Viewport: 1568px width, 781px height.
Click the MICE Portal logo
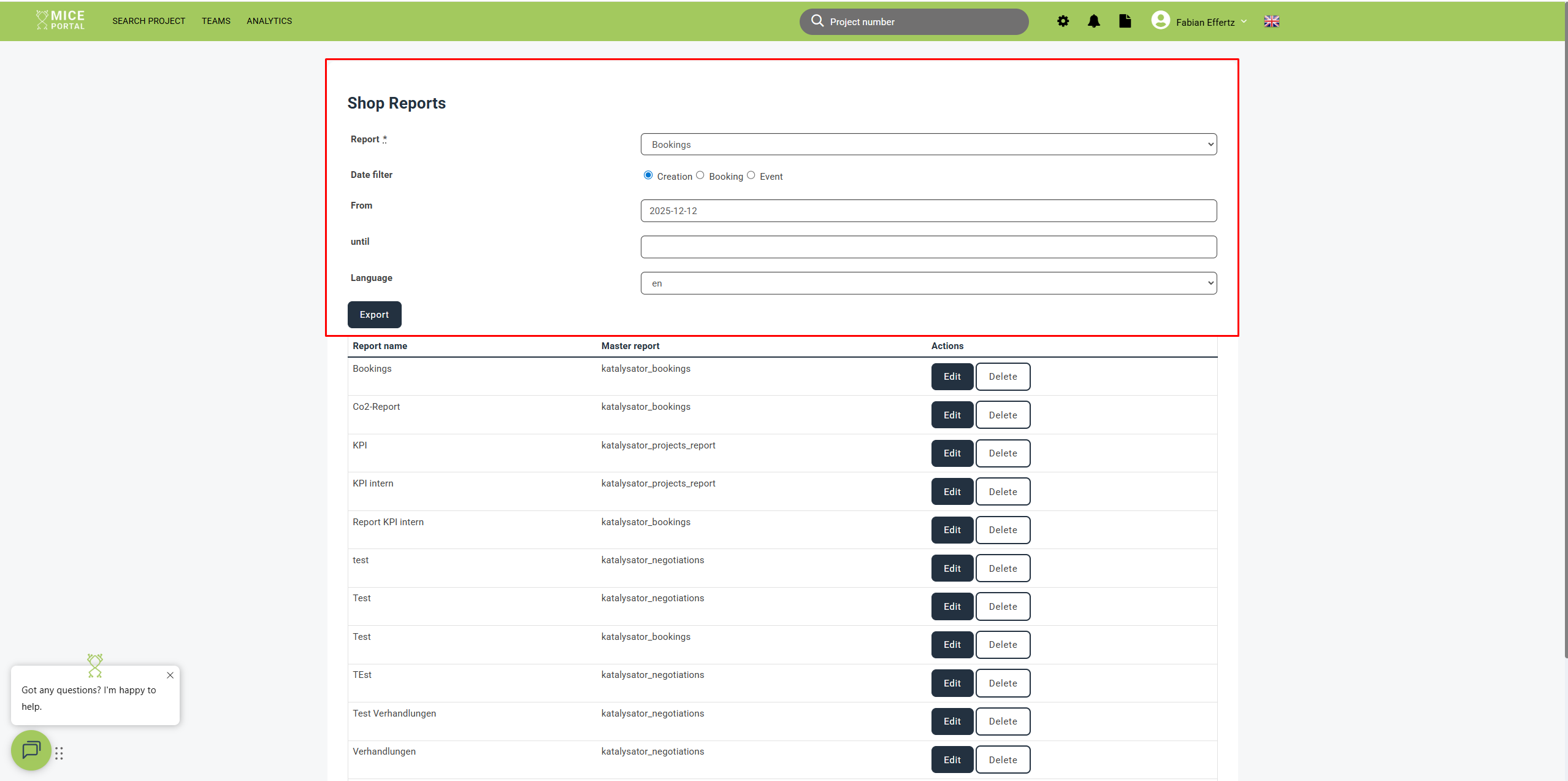[x=61, y=20]
